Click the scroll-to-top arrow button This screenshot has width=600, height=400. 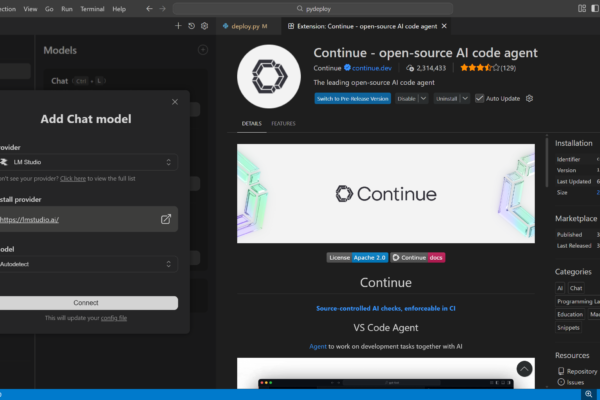(525, 369)
